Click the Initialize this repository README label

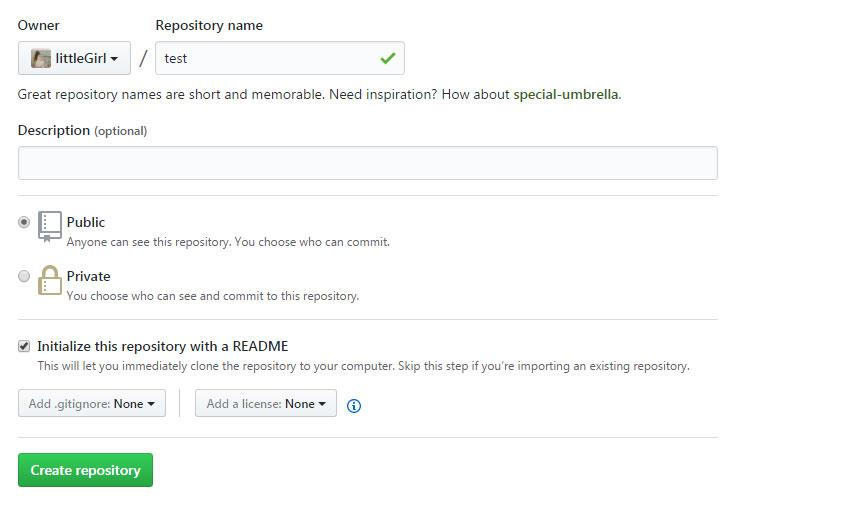point(162,346)
